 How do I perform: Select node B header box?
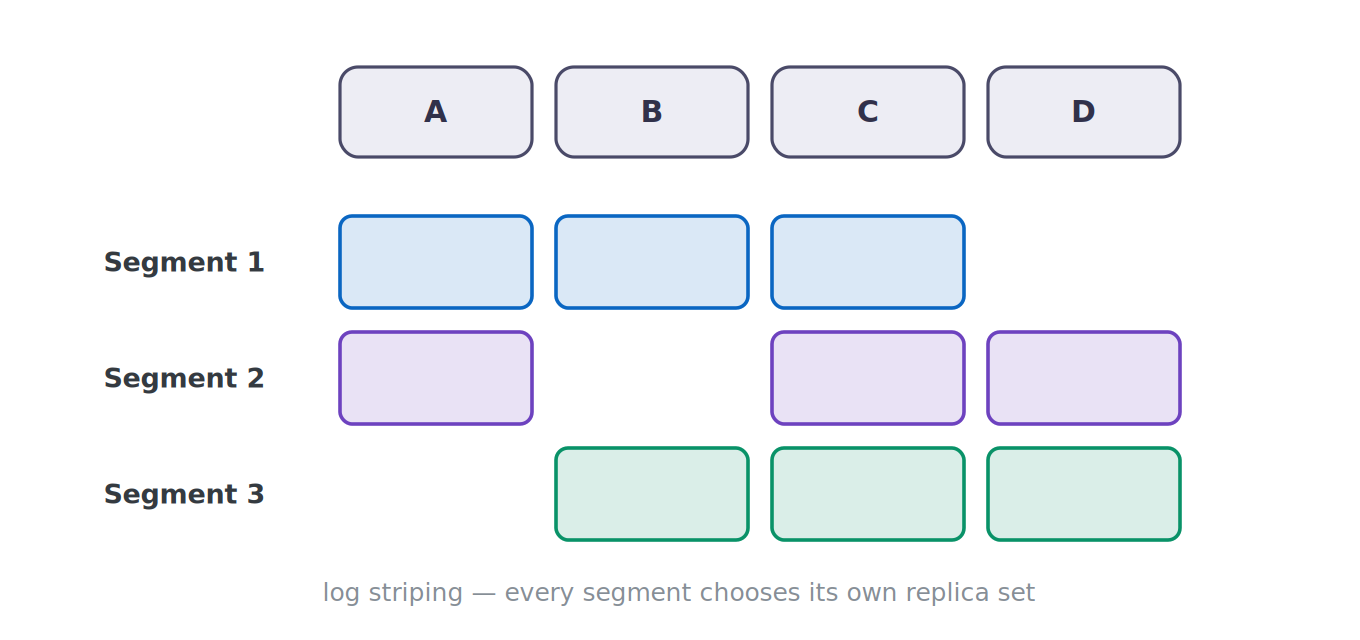point(652,112)
